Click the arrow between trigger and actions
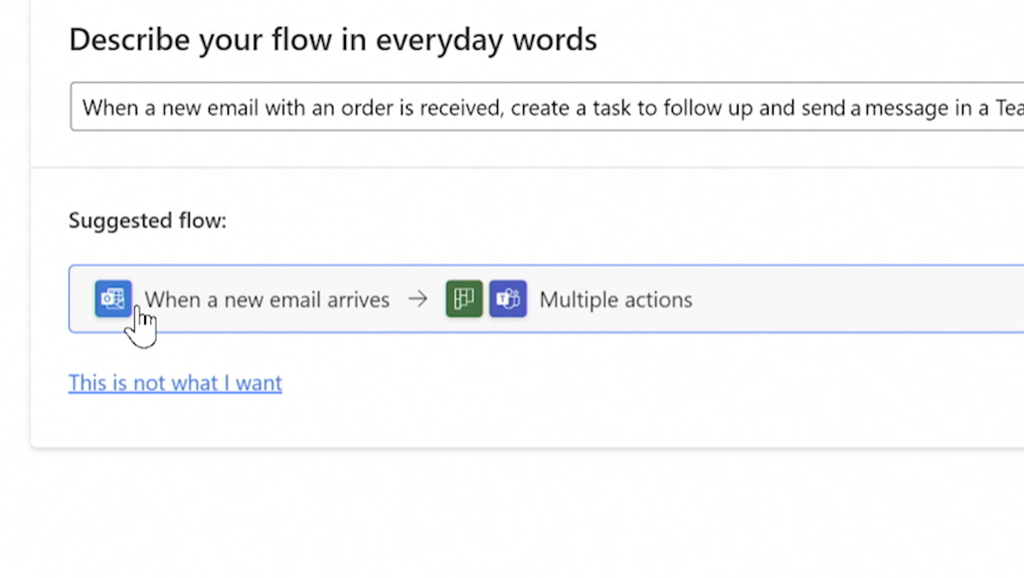The width and height of the screenshot is (1024, 578). click(x=418, y=299)
